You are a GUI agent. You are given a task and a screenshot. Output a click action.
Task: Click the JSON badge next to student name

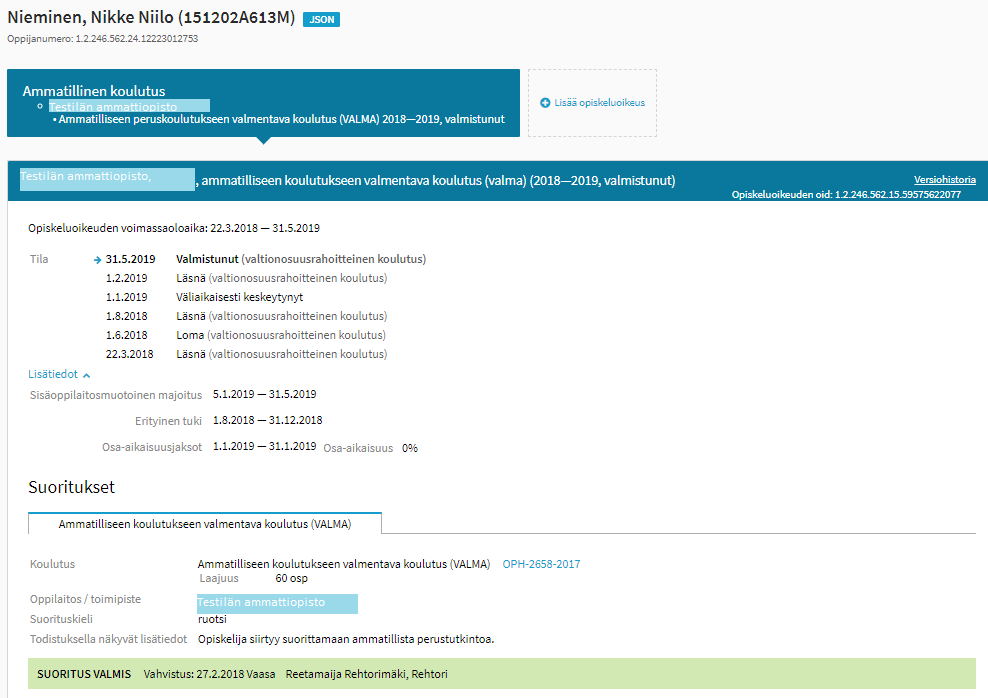coord(321,19)
